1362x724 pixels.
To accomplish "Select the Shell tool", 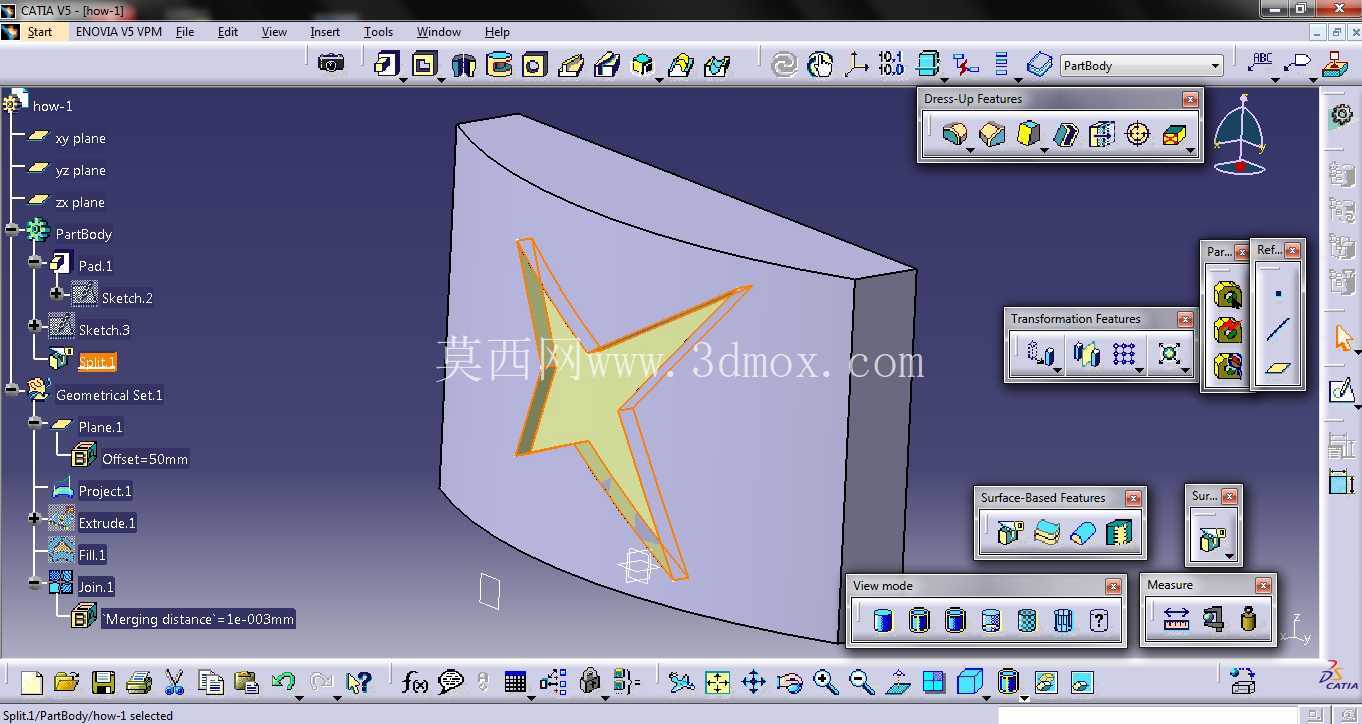I will point(1066,133).
